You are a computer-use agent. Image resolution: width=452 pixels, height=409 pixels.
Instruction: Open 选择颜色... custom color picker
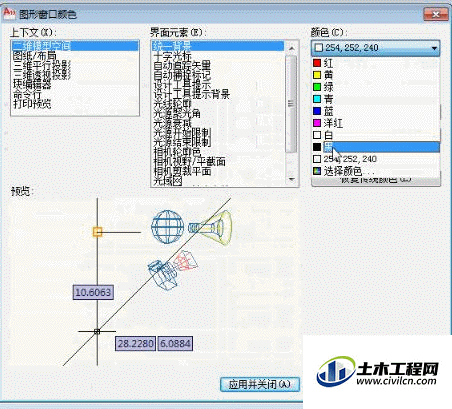pos(376,171)
